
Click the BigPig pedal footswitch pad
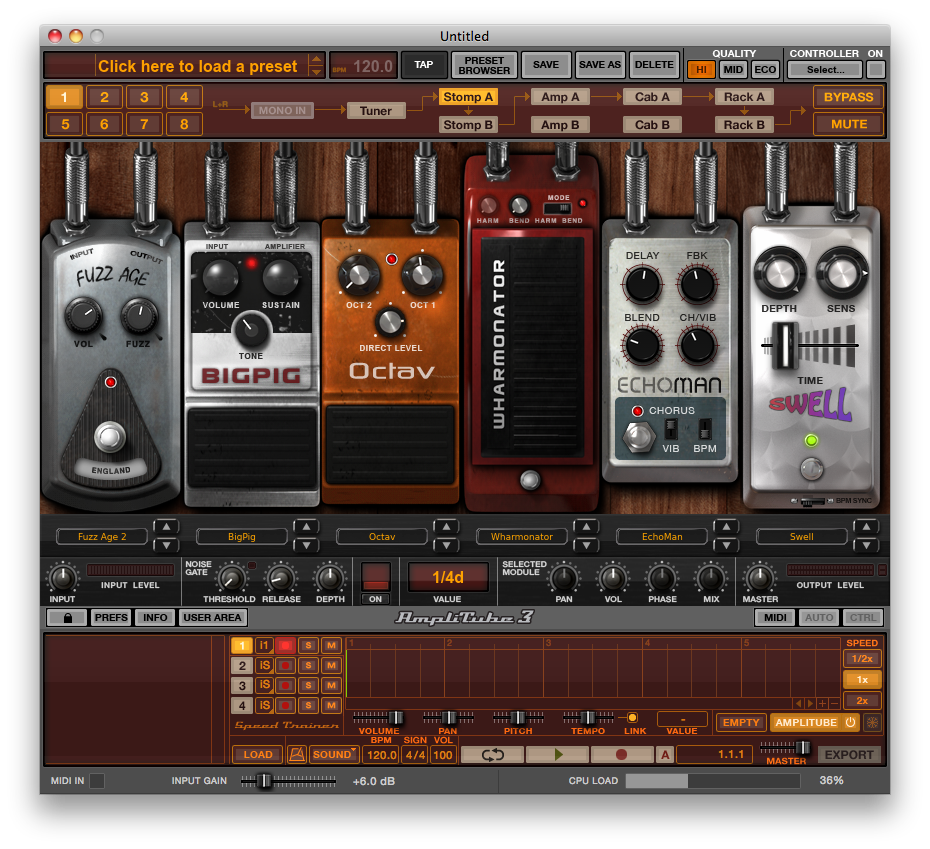(252, 448)
